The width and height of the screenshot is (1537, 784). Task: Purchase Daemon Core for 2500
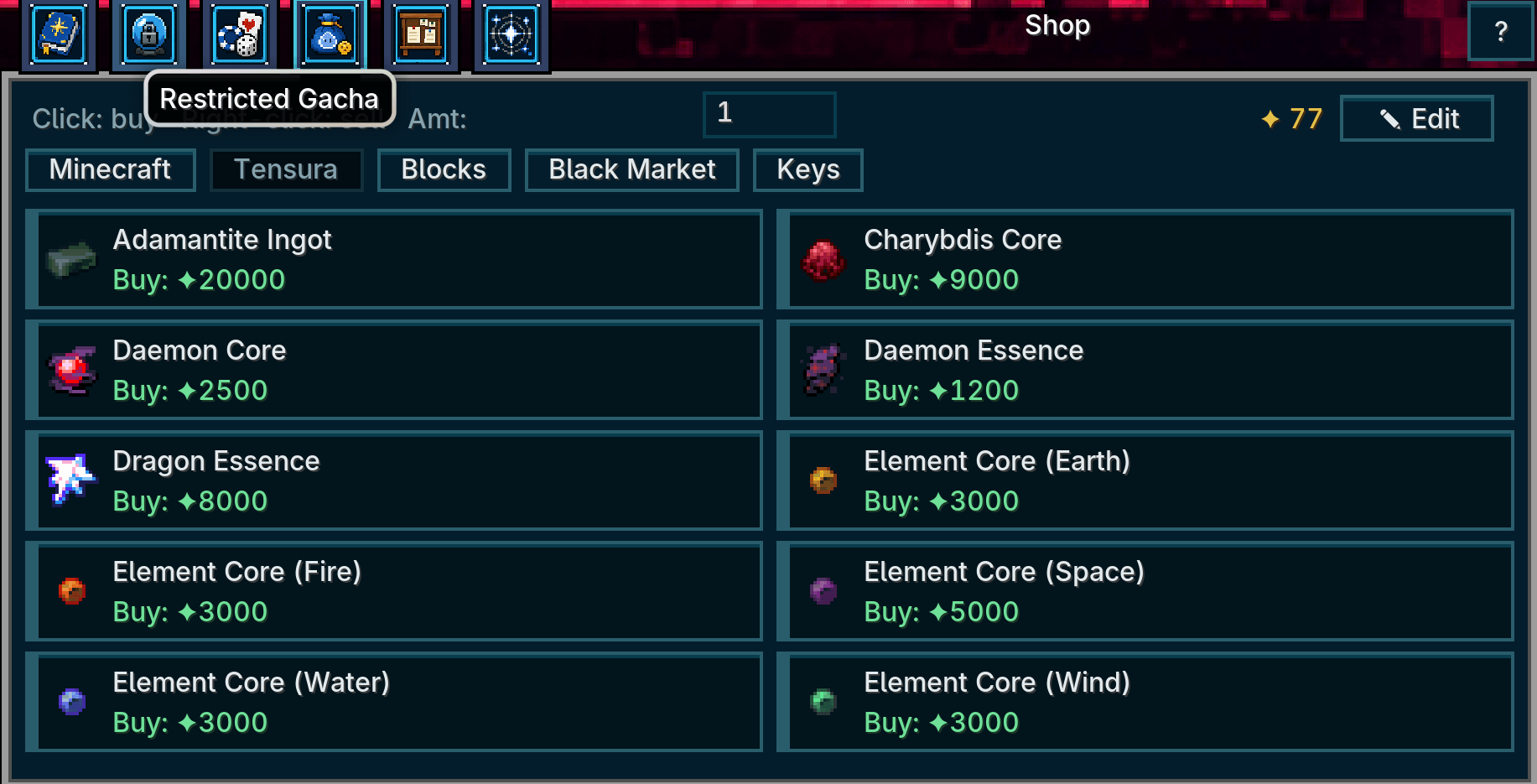394,370
